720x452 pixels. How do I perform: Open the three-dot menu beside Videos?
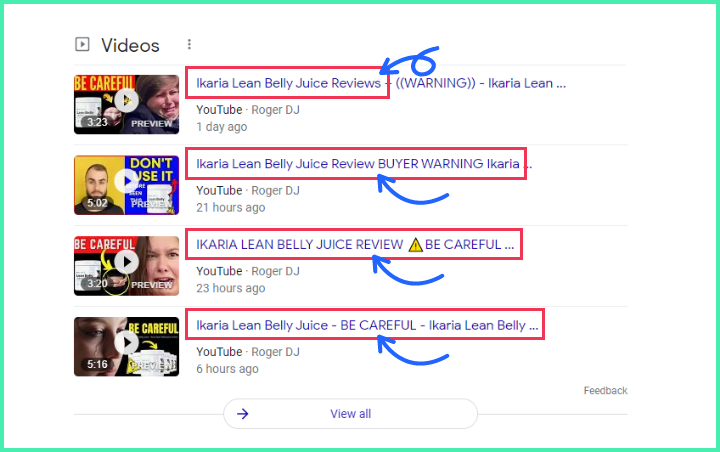click(189, 45)
